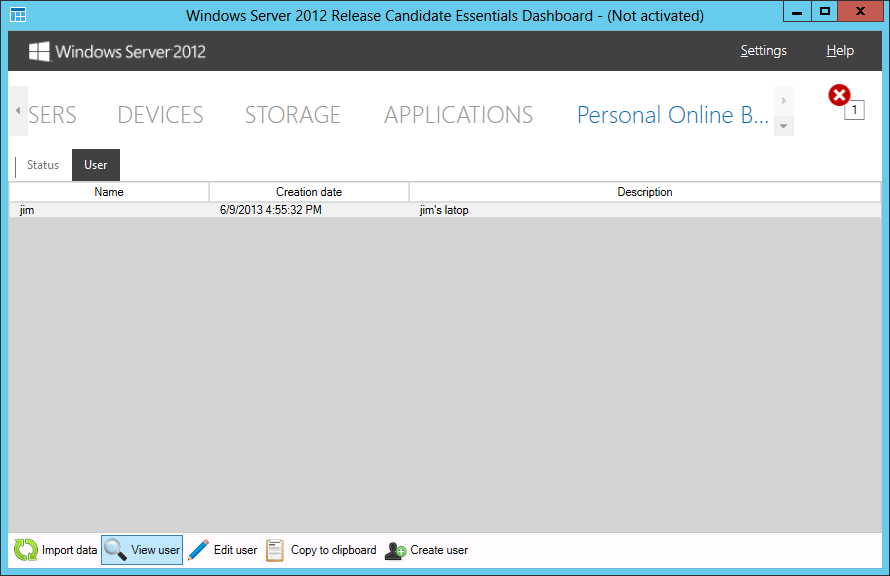Click the Create user person icon
890x576 pixels.
tap(395, 550)
